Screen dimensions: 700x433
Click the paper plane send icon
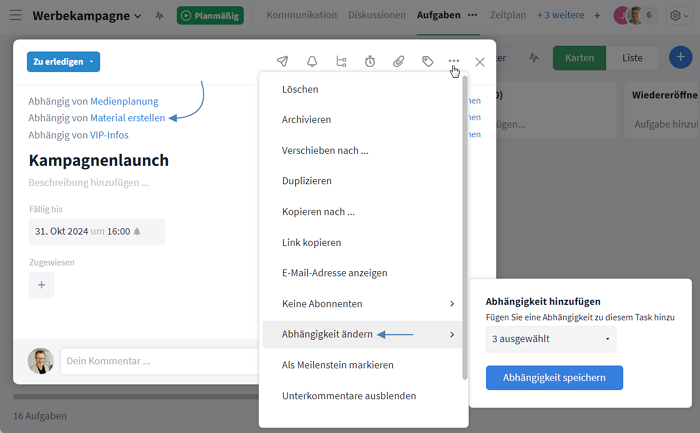pyautogui.click(x=283, y=62)
